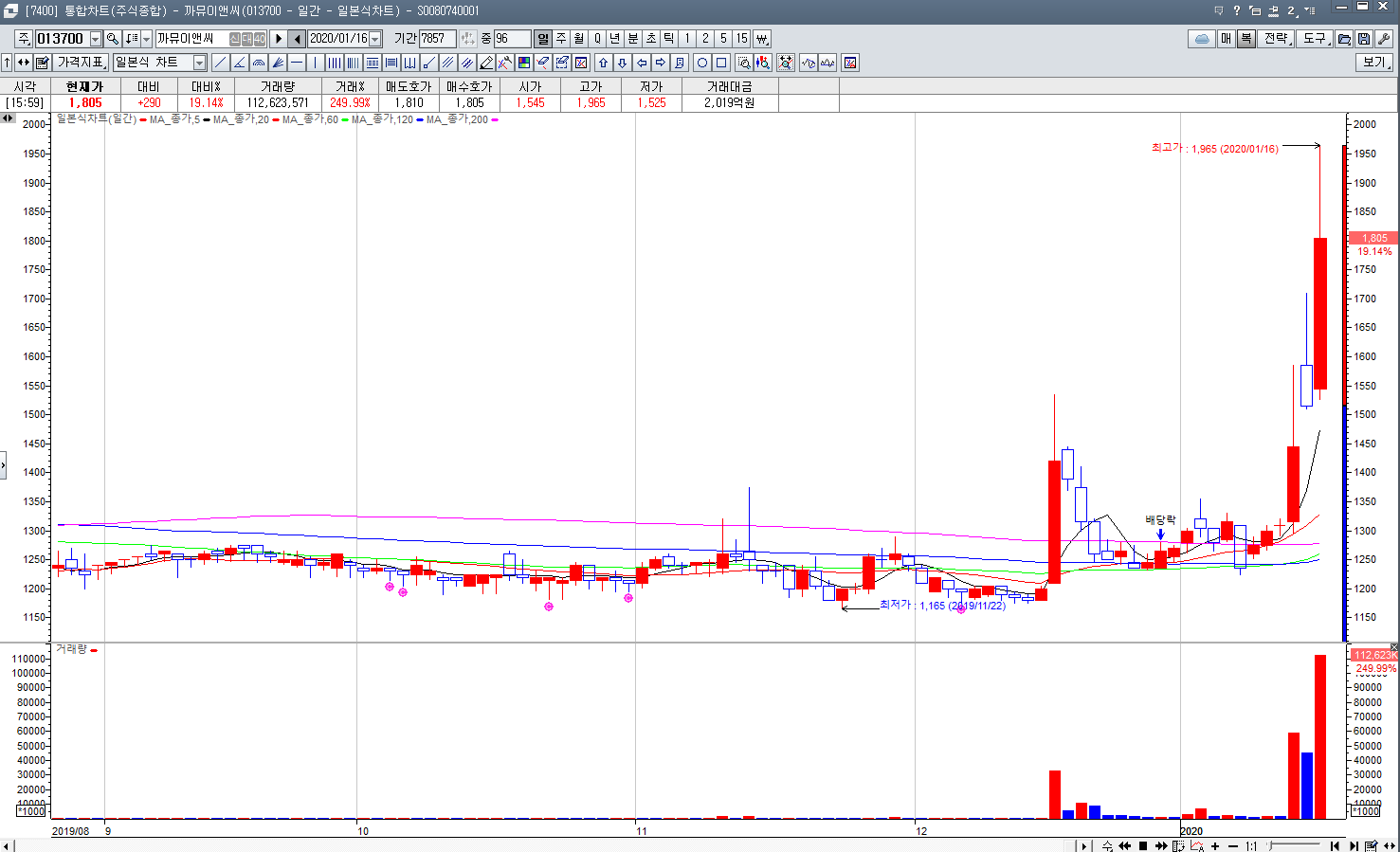Click the chart zoom magnifier icon
Screen dimensions: 1400x852
click(744, 63)
